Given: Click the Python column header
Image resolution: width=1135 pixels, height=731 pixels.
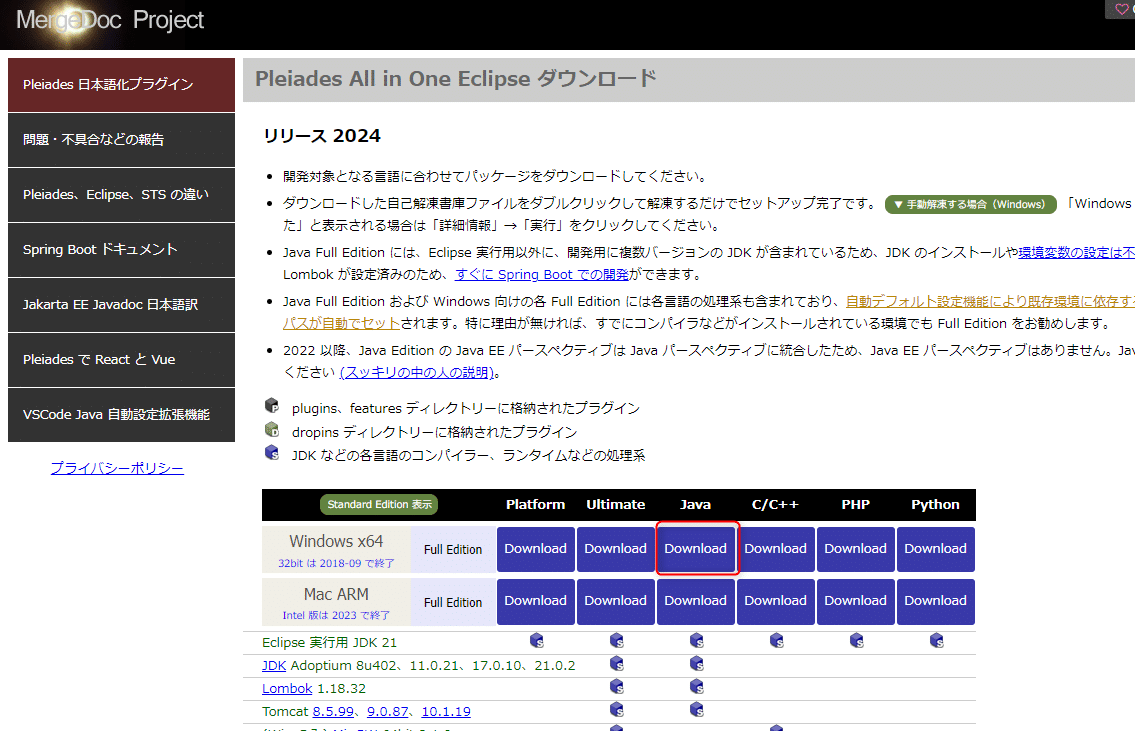Looking at the screenshot, I should click(935, 504).
